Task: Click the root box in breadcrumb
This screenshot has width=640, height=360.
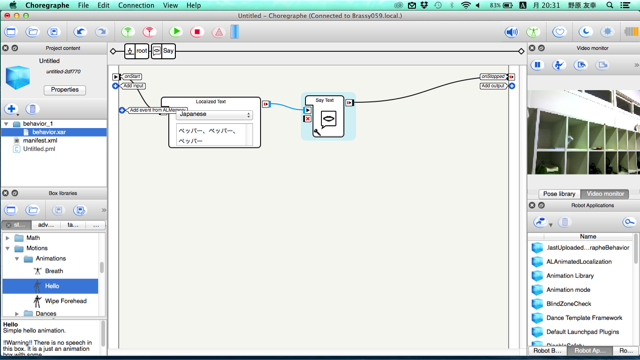Action: tap(136, 51)
